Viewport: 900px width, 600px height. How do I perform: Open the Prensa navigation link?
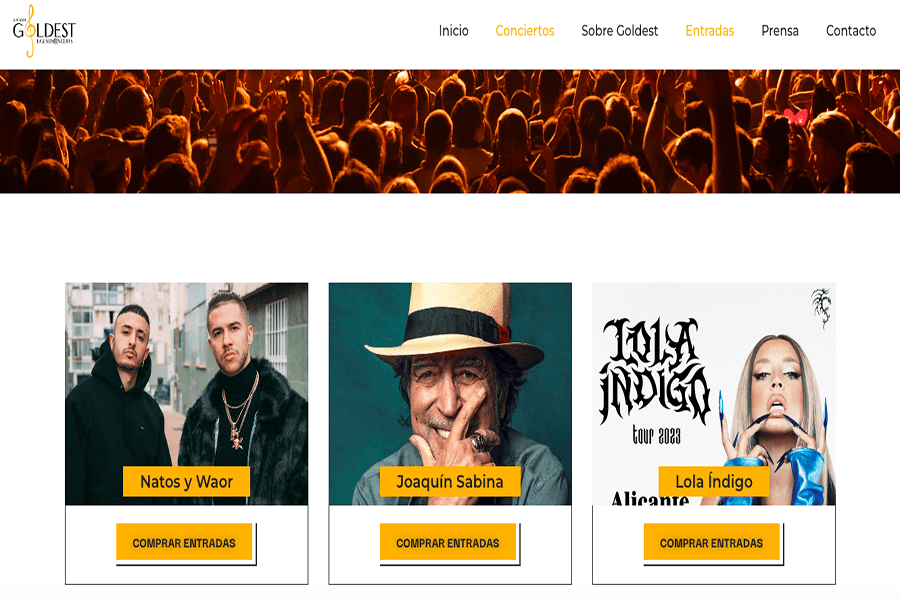(x=779, y=31)
